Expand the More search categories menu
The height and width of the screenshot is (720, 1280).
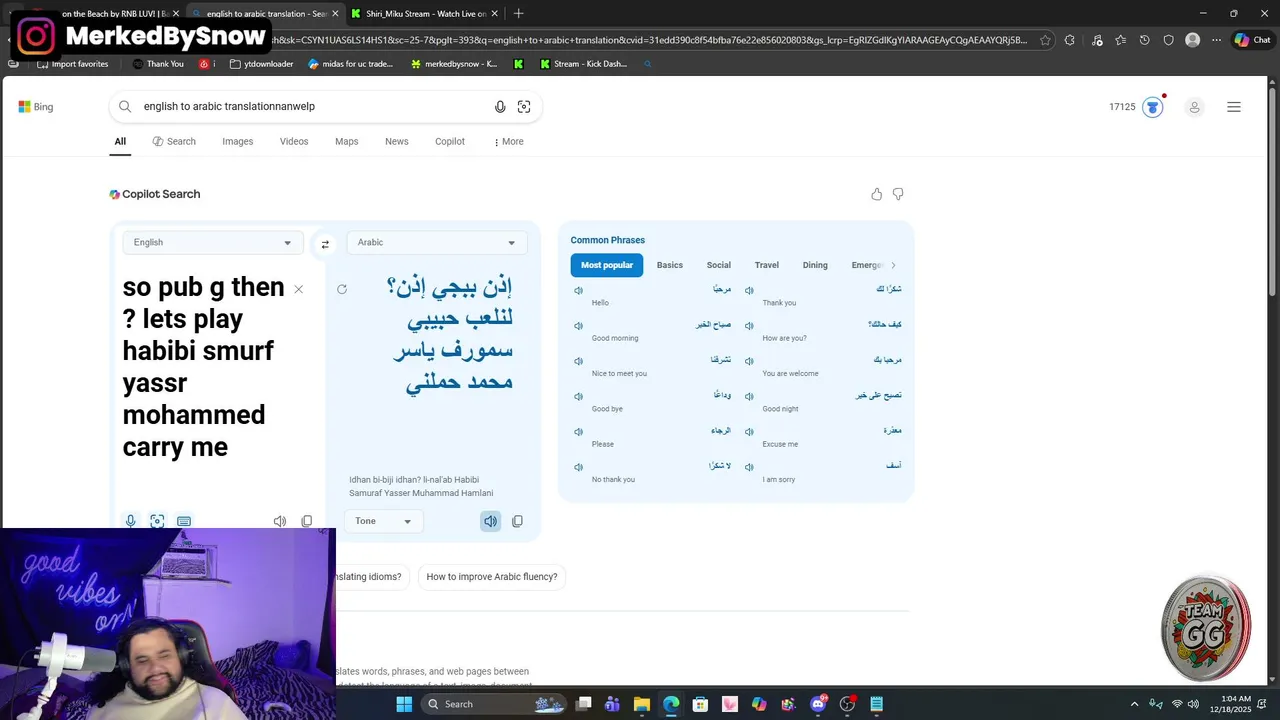coord(509,142)
